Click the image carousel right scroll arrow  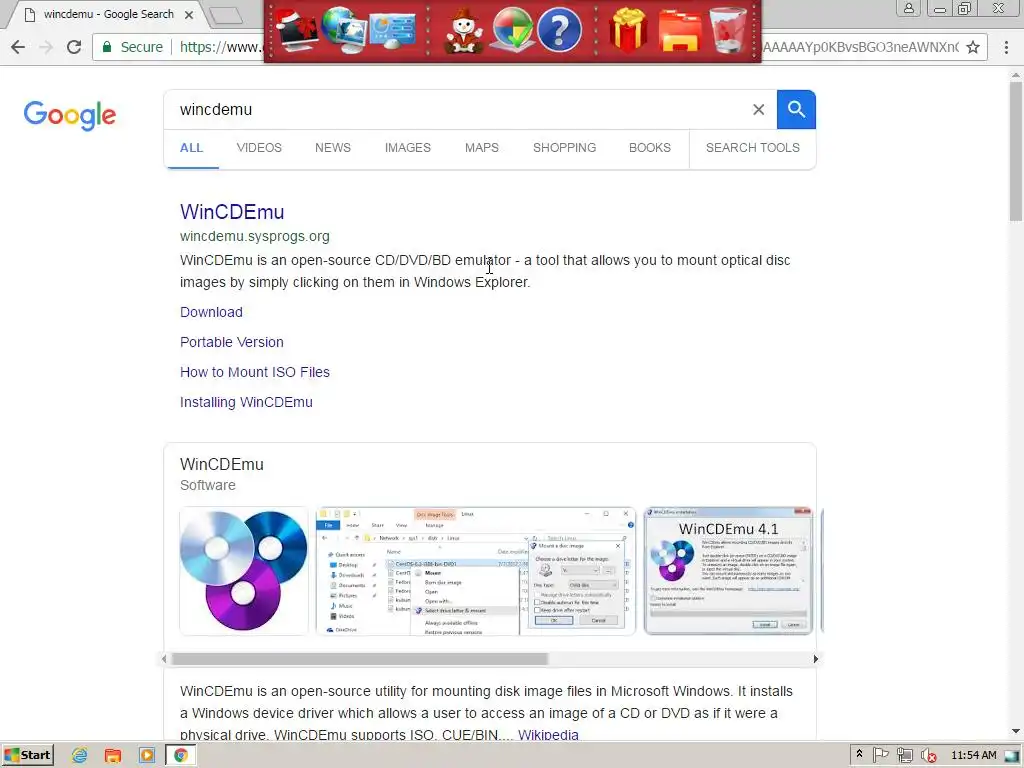(x=815, y=659)
